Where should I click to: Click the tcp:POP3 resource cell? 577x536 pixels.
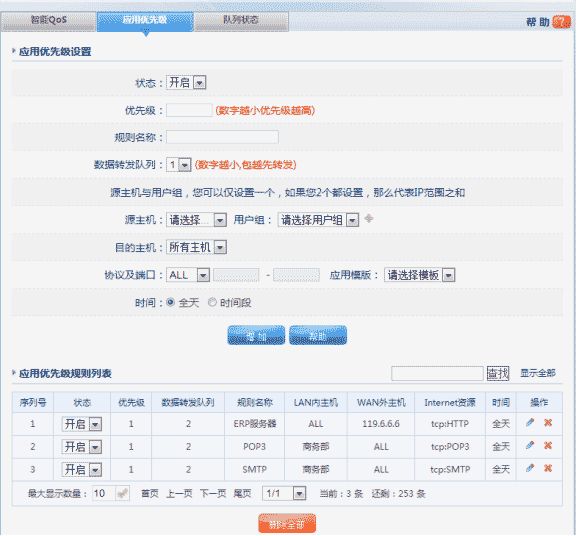[450, 447]
